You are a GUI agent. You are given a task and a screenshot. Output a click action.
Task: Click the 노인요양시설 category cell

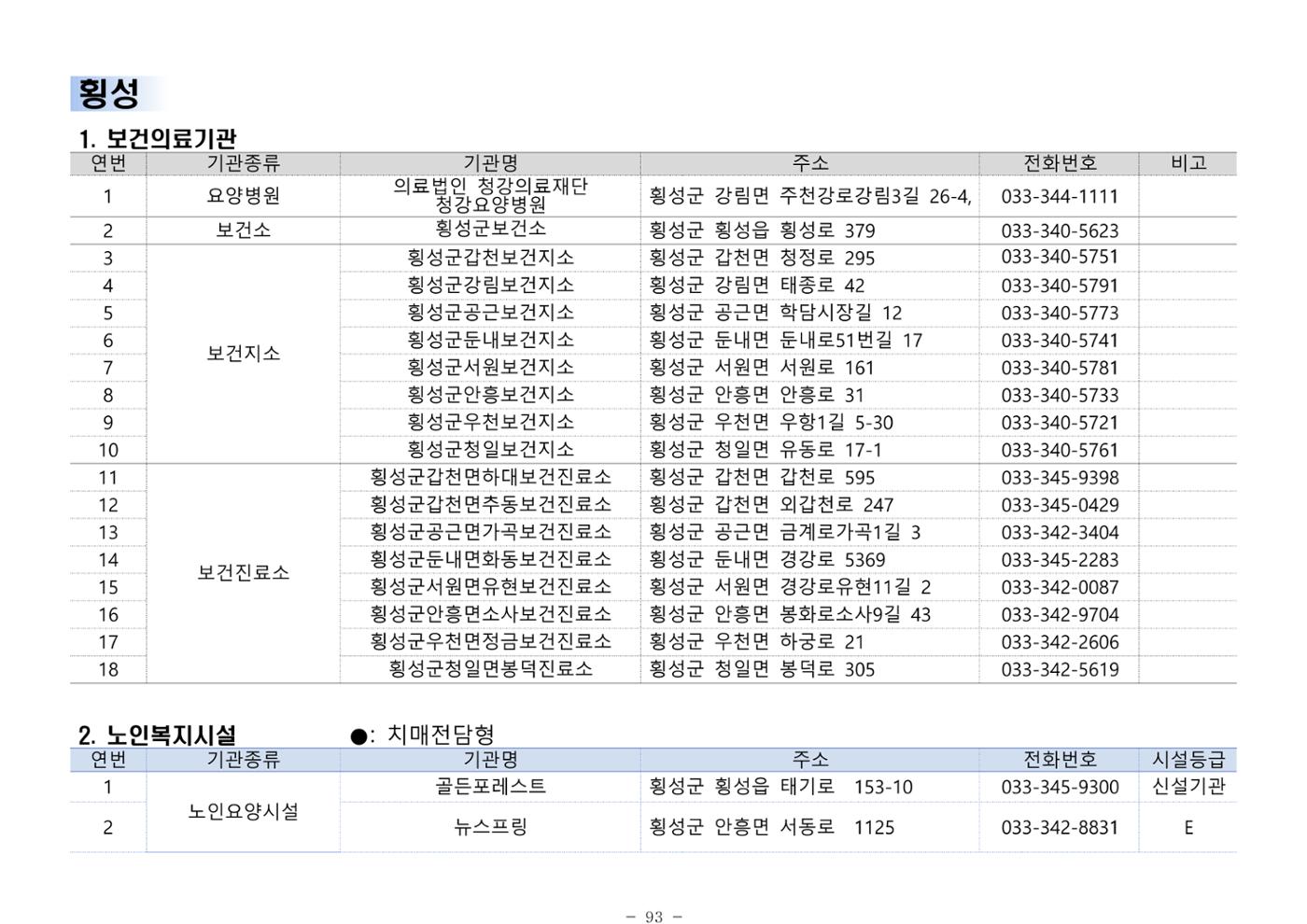pyautogui.click(x=243, y=812)
